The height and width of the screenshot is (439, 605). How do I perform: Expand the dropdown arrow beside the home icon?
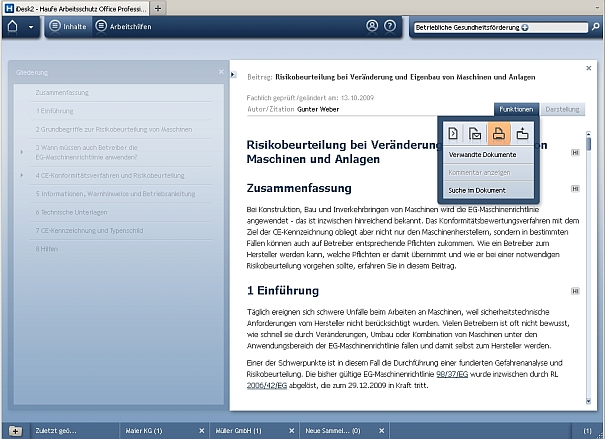pyautogui.click(x=31, y=27)
